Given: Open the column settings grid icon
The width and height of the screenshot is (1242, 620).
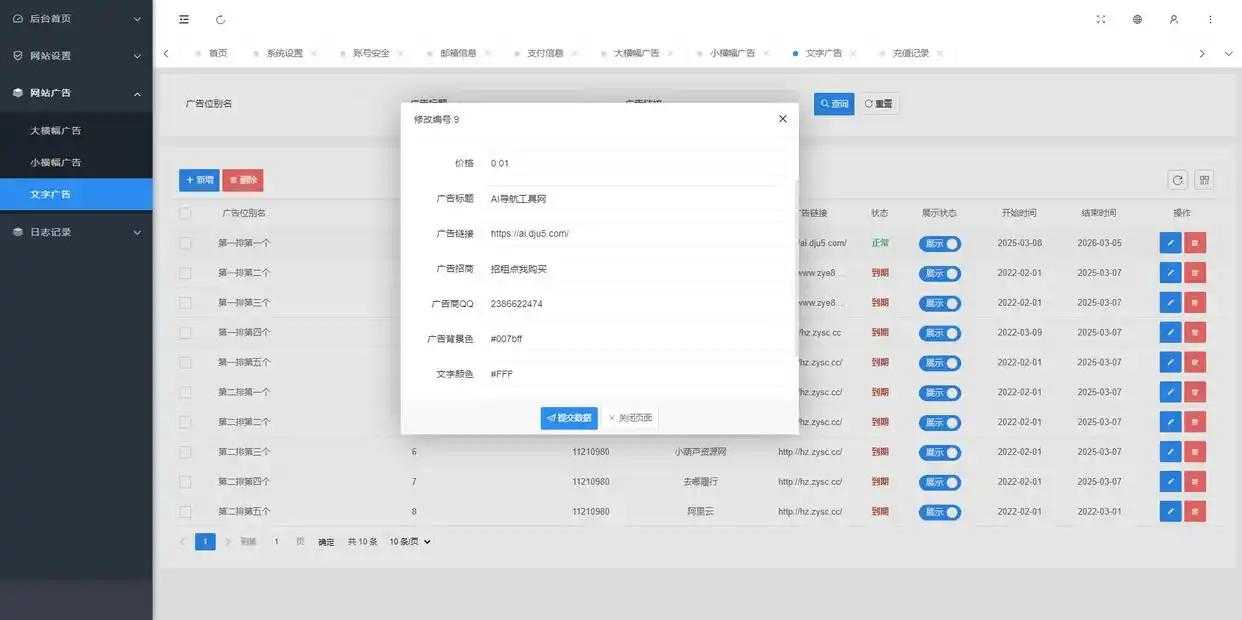Looking at the screenshot, I should click(x=1204, y=180).
